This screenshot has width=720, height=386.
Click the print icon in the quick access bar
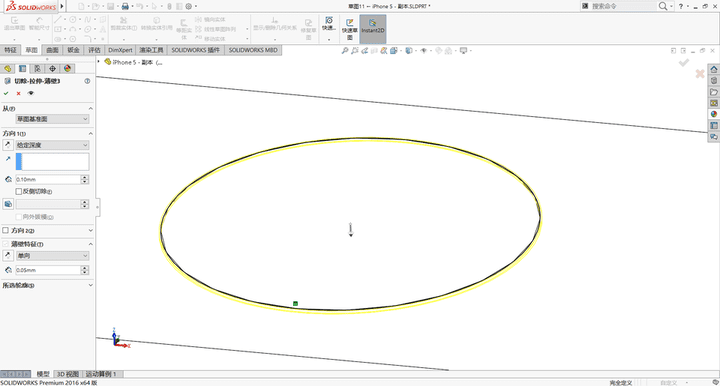pyautogui.click(x=124, y=6)
